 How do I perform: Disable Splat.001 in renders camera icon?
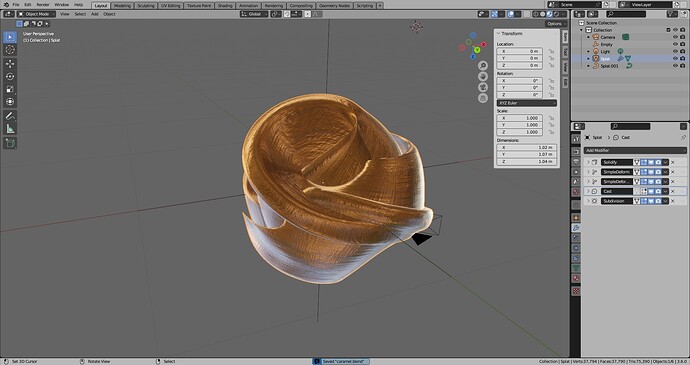683,66
